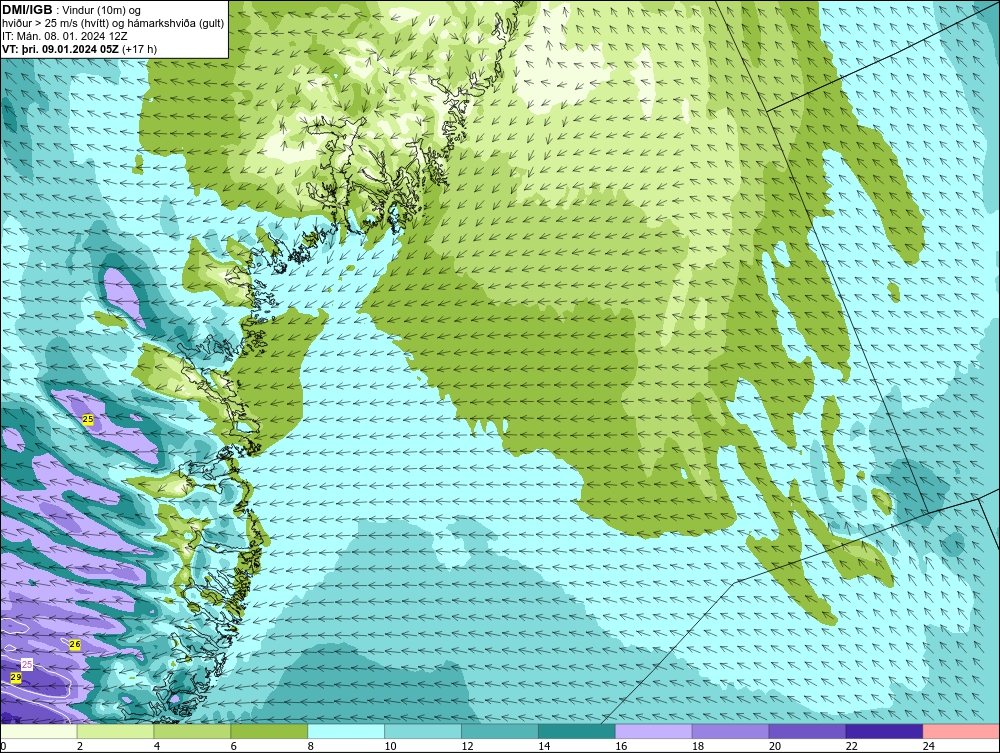Click the legend scale label '20'

[x=775, y=746]
